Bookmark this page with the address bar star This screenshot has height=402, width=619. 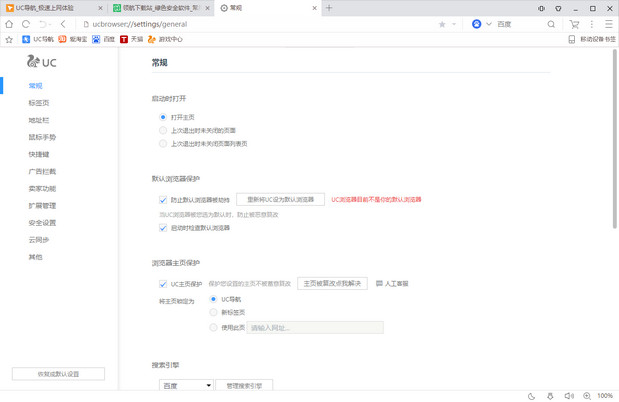point(442,24)
